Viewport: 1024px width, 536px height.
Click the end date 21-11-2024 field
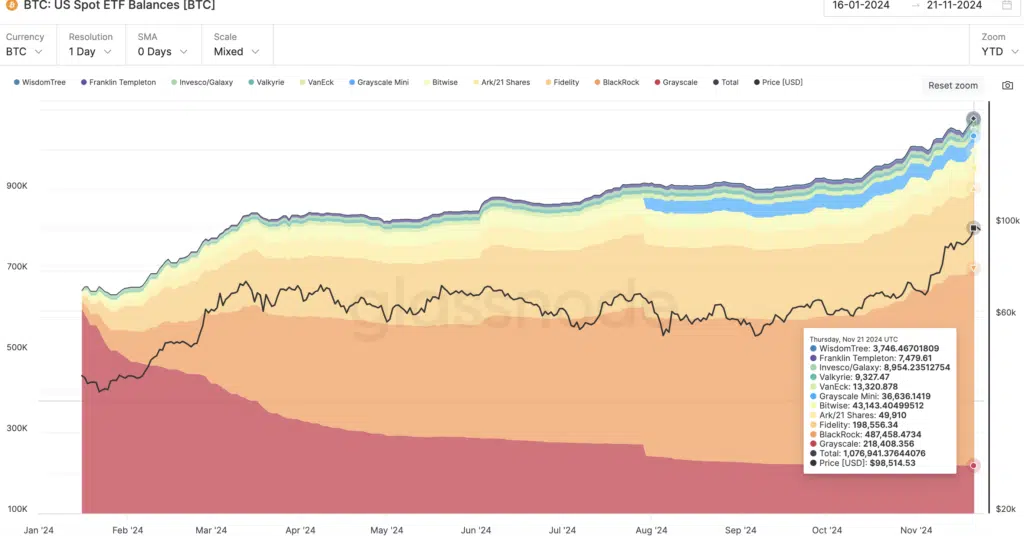(x=953, y=6)
